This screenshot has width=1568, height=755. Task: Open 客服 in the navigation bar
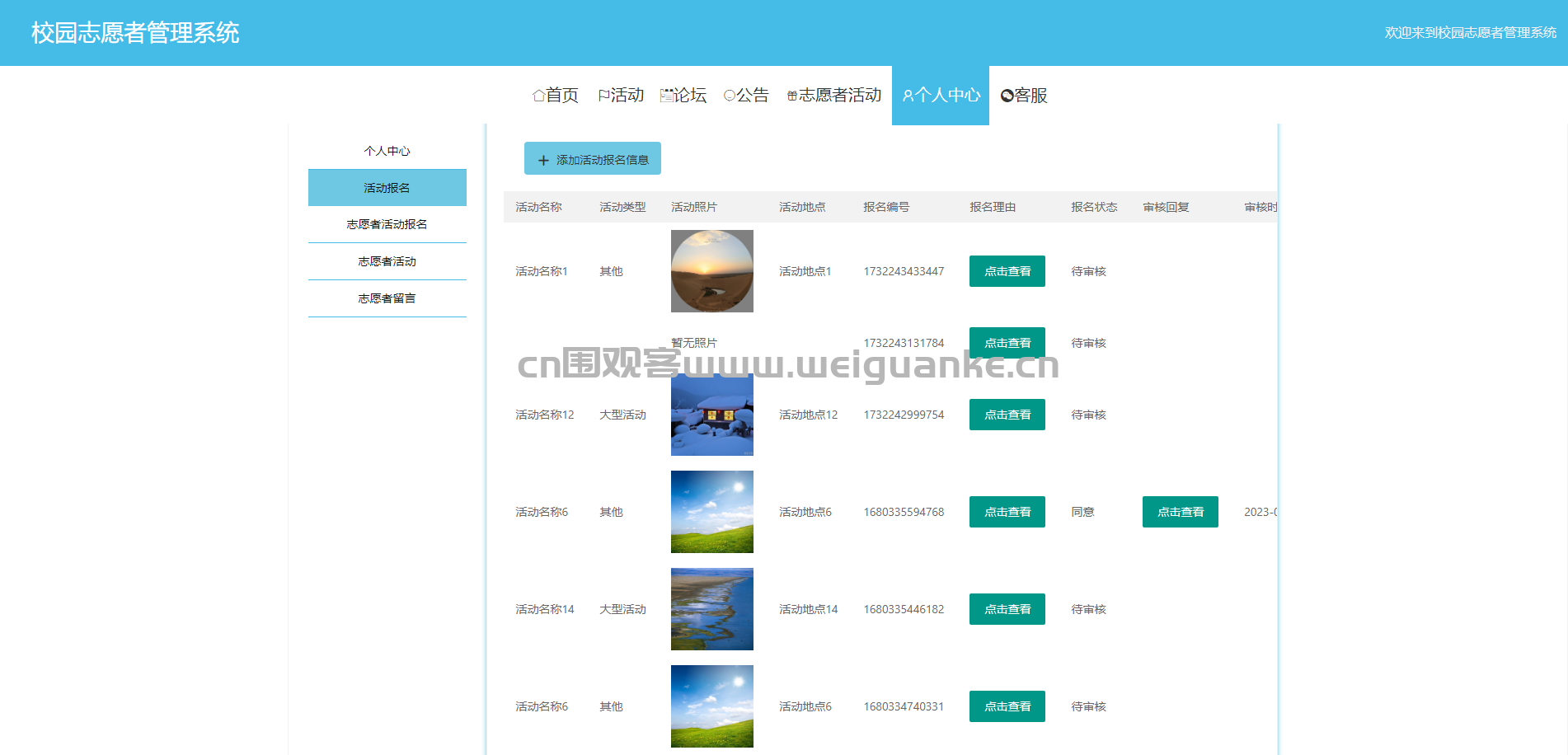pyautogui.click(x=1024, y=96)
